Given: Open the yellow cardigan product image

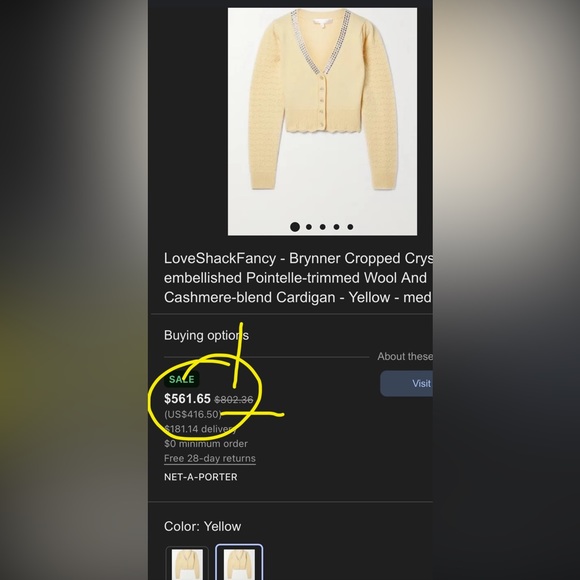Looking at the screenshot, I should pyautogui.click(x=322, y=121).
